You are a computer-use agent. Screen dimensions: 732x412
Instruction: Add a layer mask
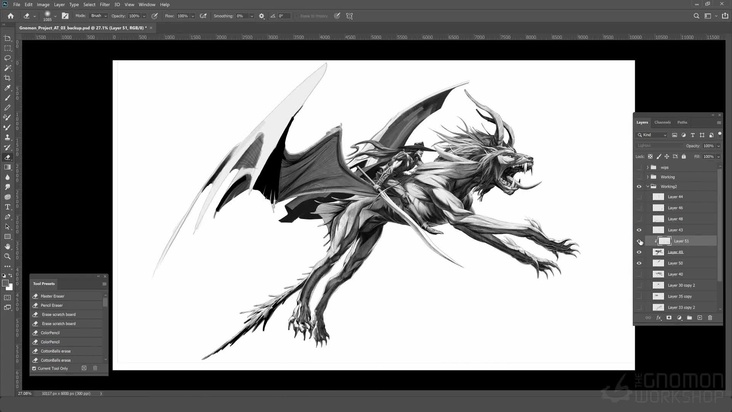669,318
